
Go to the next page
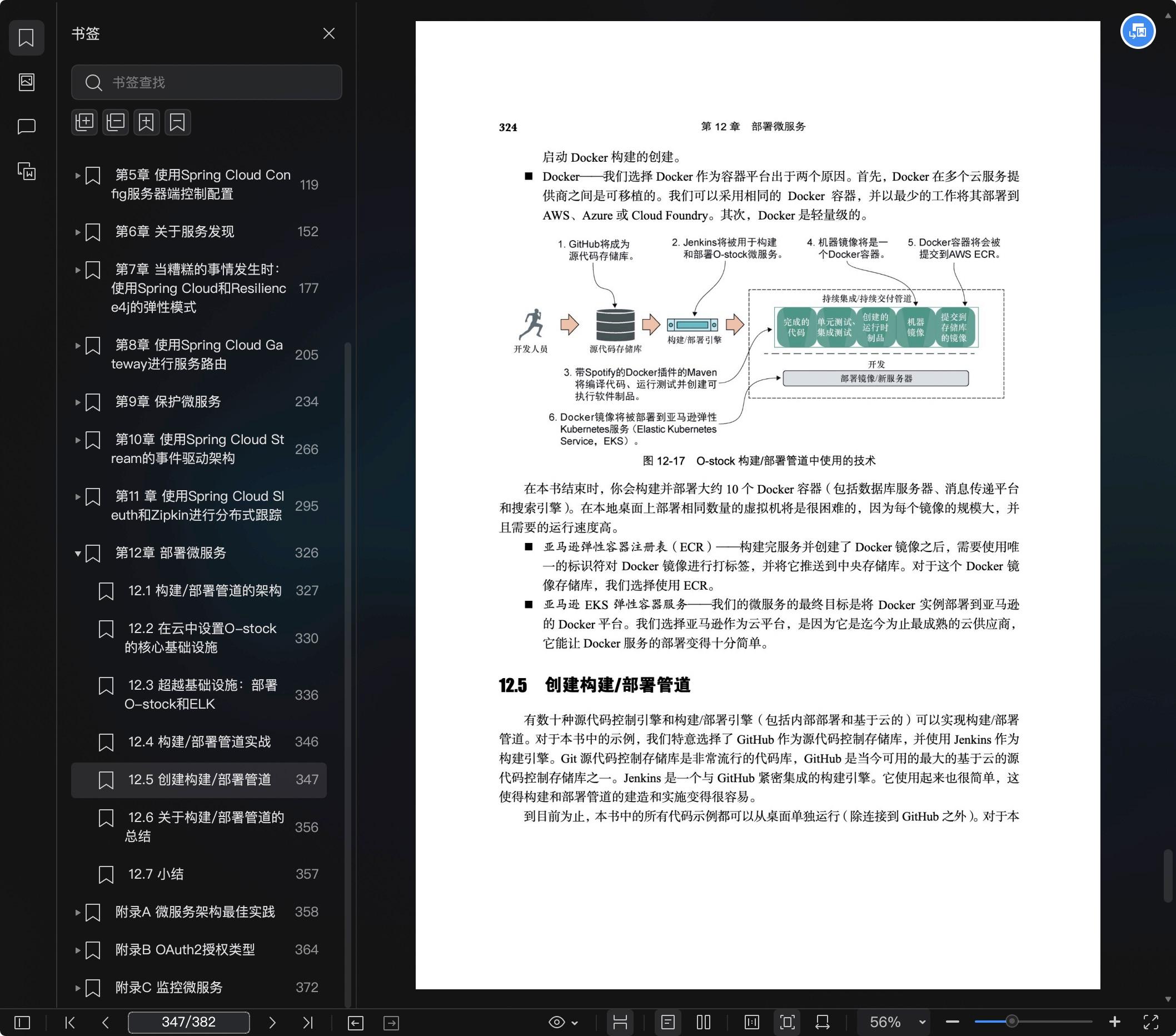pos(272,1022)
